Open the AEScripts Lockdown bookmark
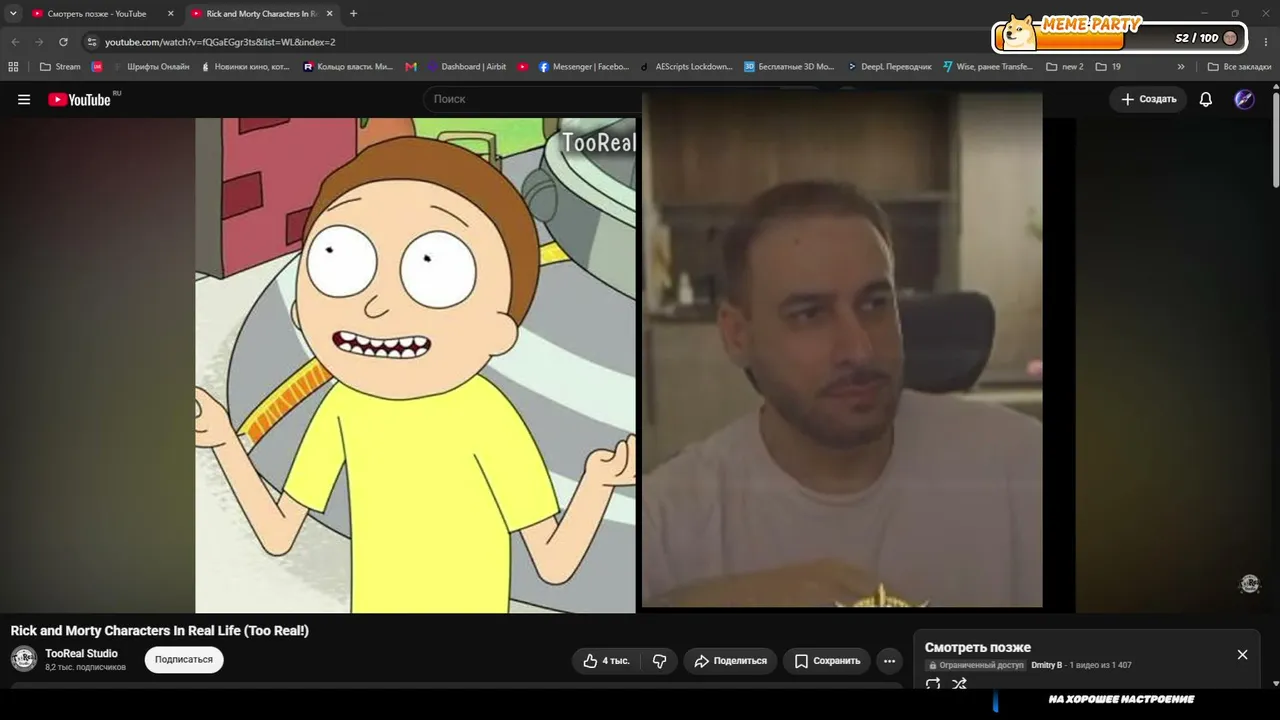This screenshot has width=1280, height=720. click(x=687, y=67)
